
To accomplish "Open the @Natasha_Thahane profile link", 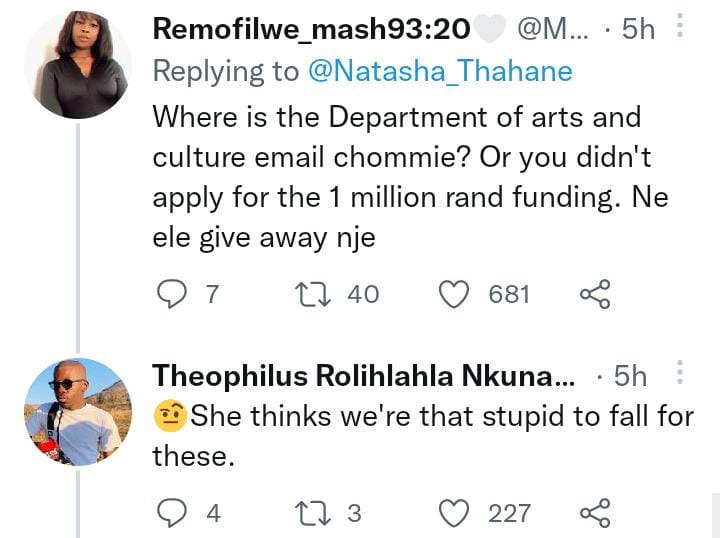I will point(440,71).
